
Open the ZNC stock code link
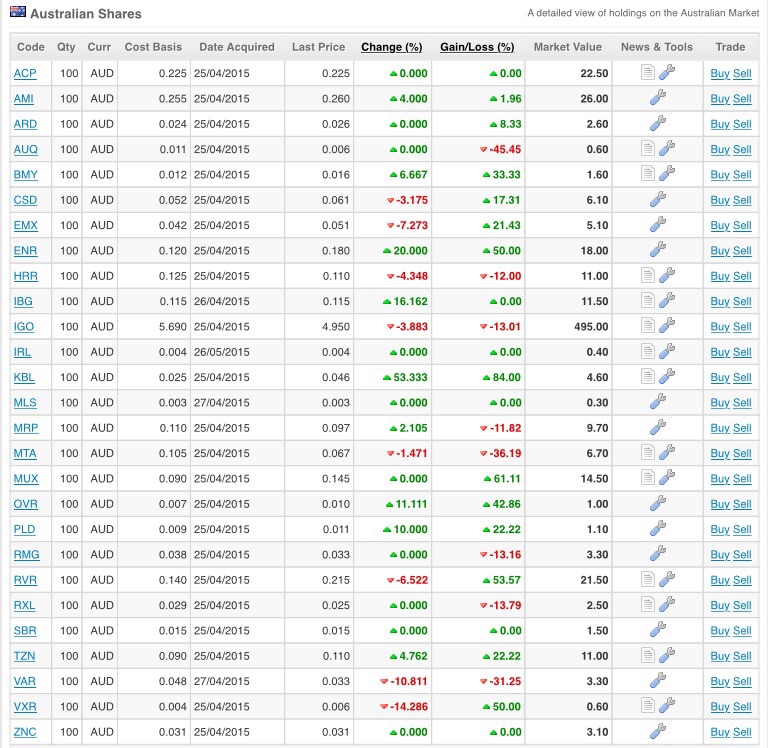[x=25, y=732]
